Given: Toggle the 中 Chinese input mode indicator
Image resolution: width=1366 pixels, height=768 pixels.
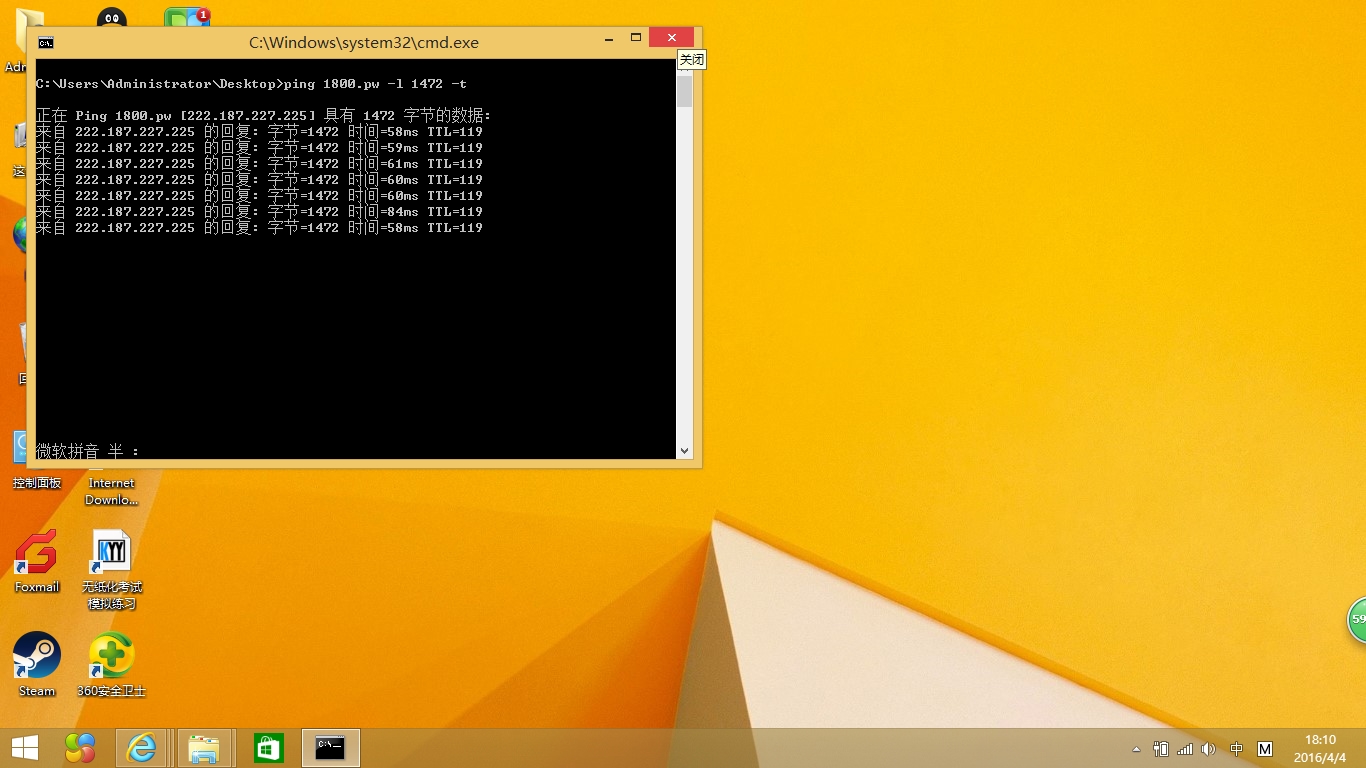Looking at the screenshot, I should click(x=1237, y=749).
